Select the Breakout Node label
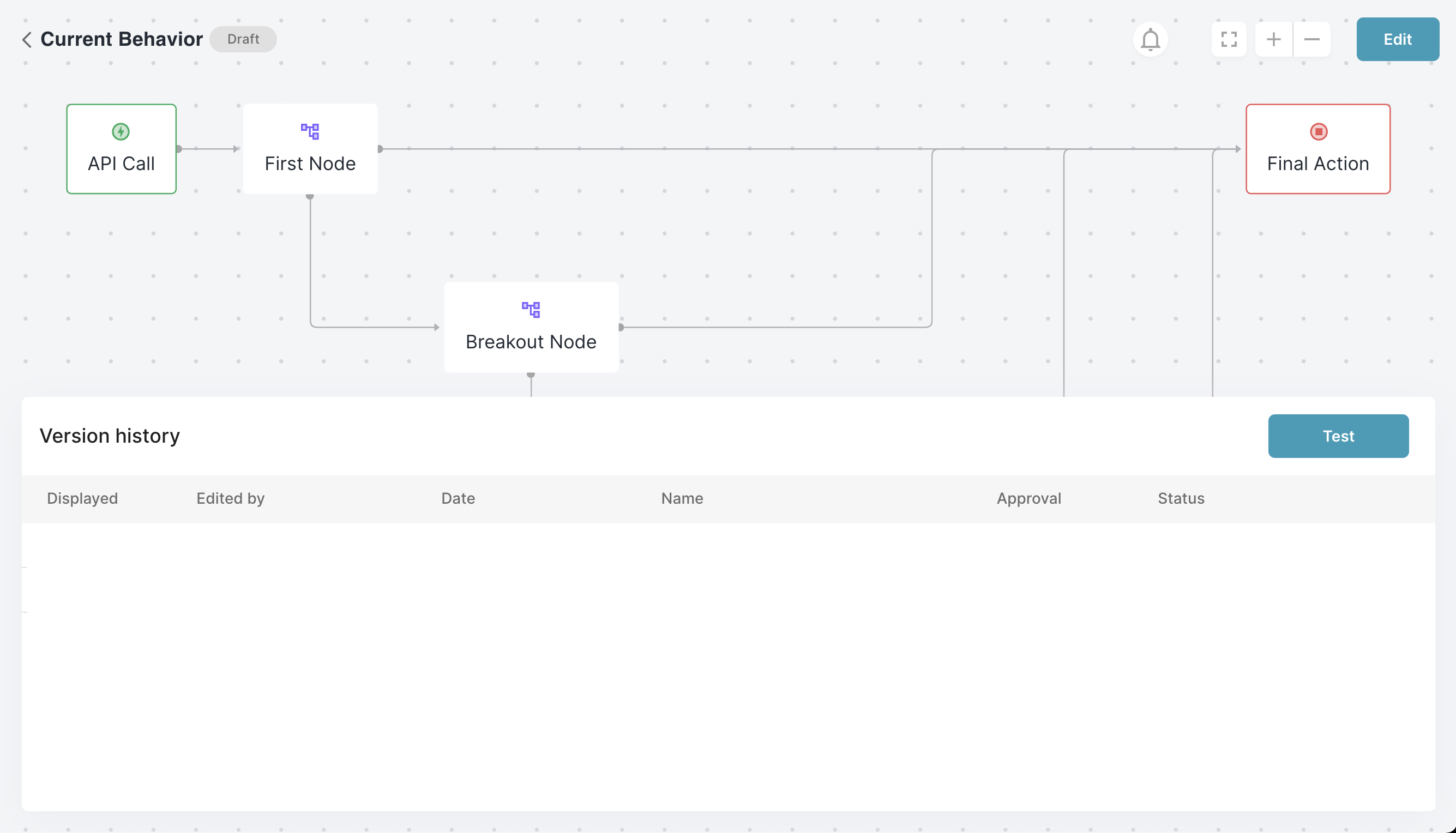Image resolution: width=1456 pixels, height=833 pixels. click(x=531, y=342)
